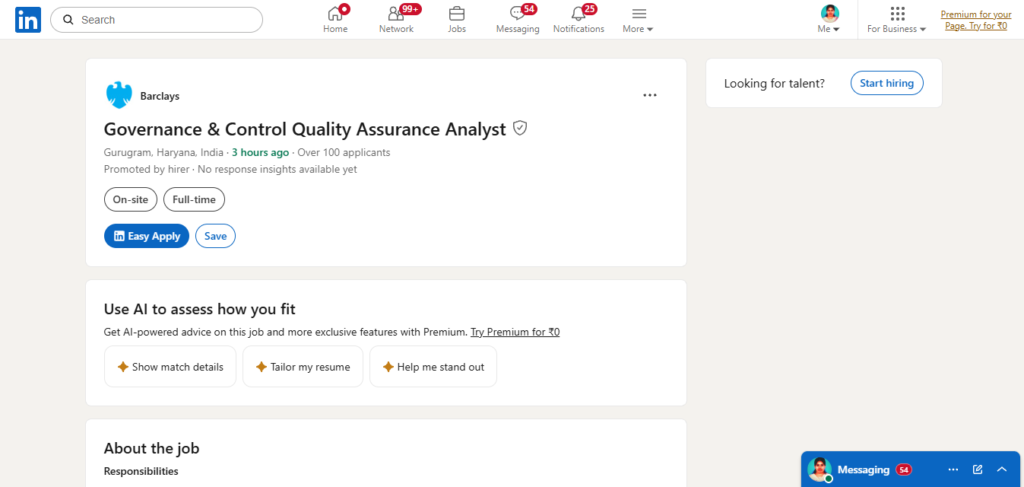
Task: Compose a new message with pencil icon
Action: tap(978, 469)
